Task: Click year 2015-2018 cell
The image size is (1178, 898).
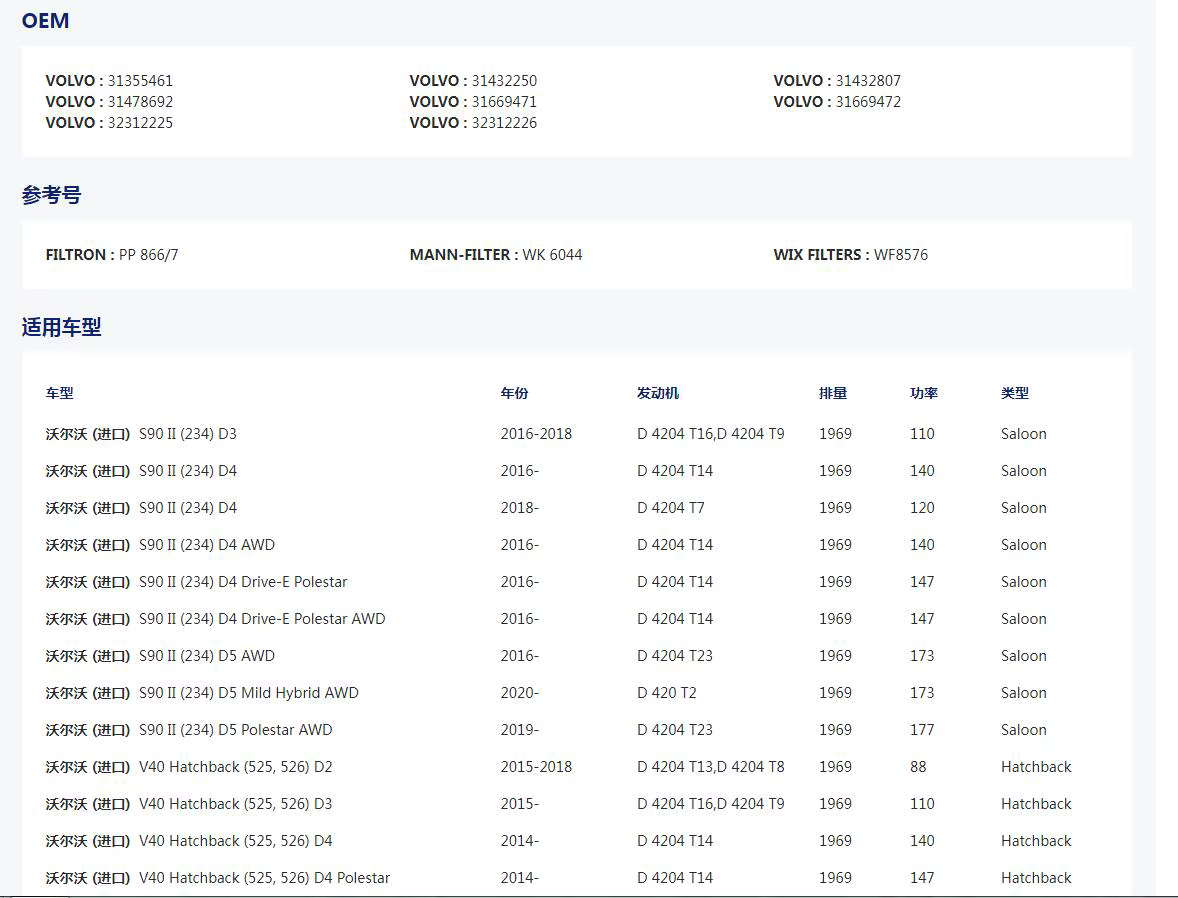Action: click(x=536, y=766)
